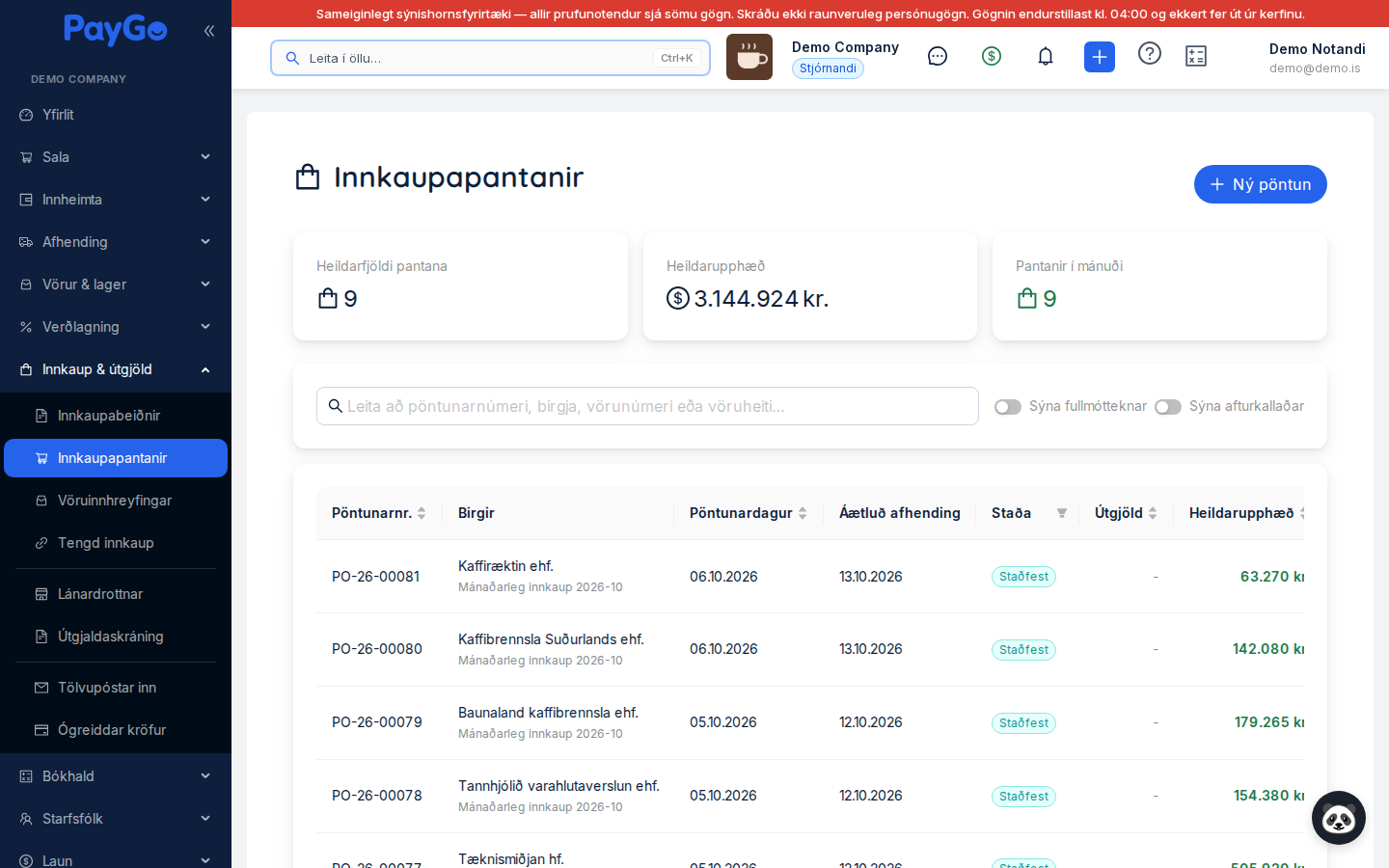The image size is (1389, 868).
Task: Open Tölvupóstar inn submenu item
Action: point(116,688)
